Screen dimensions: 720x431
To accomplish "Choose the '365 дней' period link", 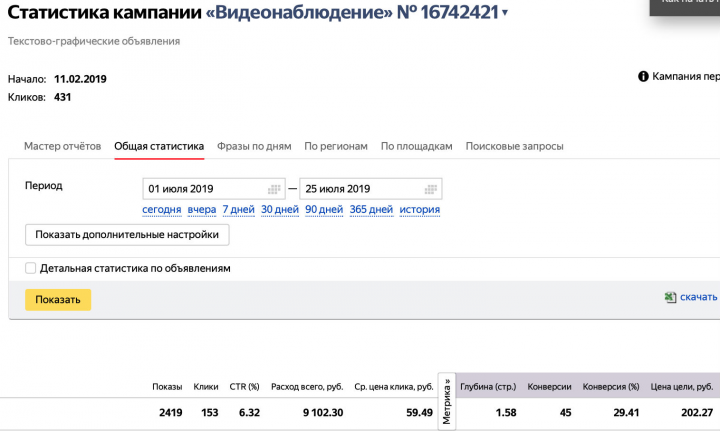I will point(371,210).
